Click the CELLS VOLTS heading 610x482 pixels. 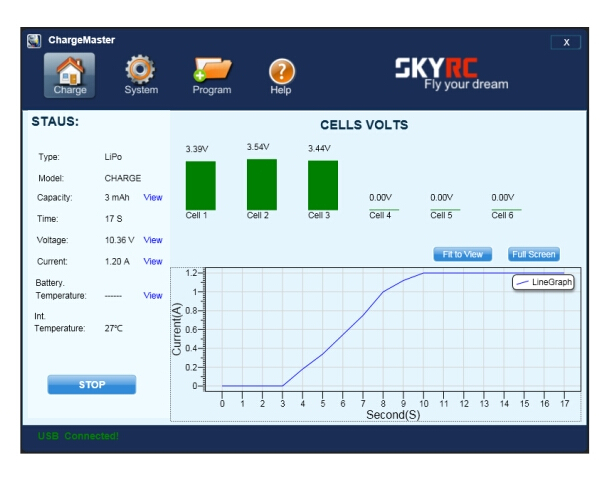(364, 125)
